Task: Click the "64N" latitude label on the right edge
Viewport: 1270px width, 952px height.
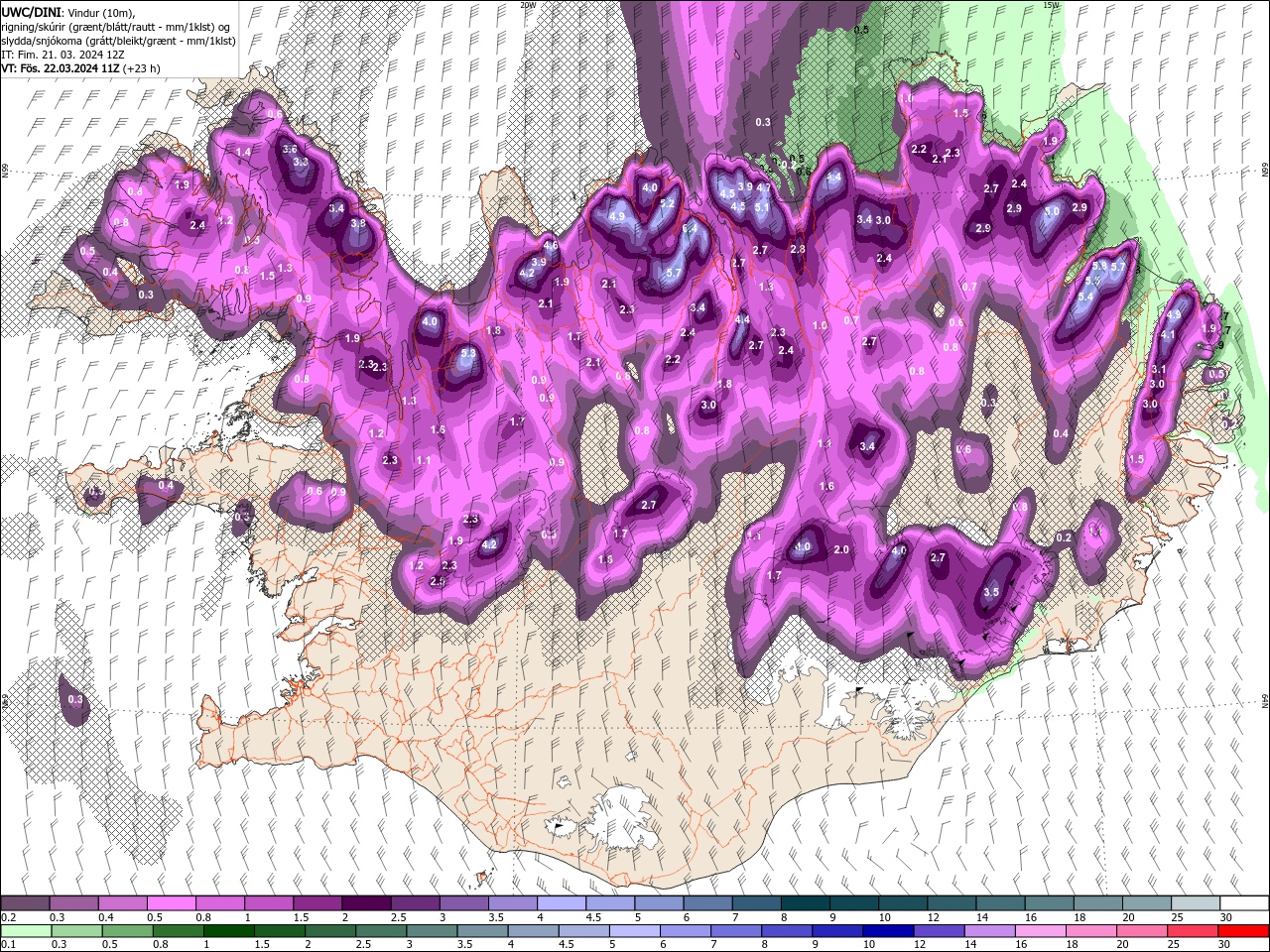Action: coord(1265,701)
